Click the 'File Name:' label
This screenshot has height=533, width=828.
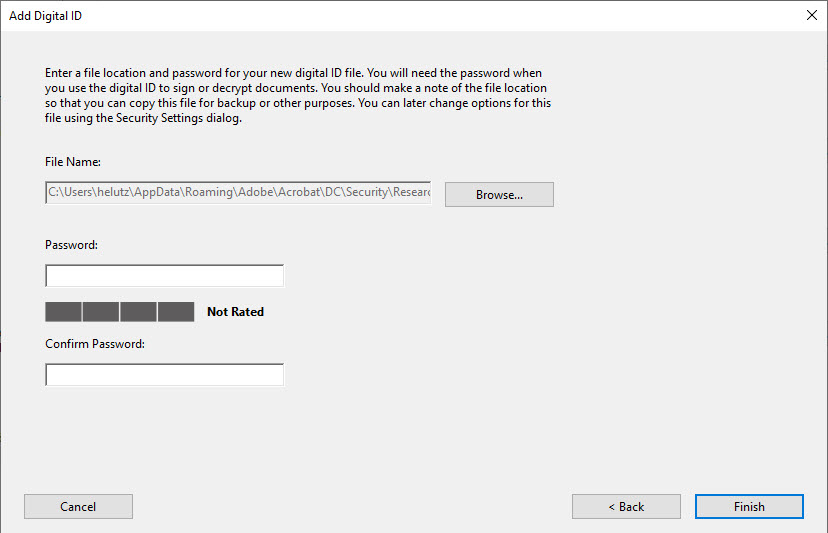tap(73, 161)
